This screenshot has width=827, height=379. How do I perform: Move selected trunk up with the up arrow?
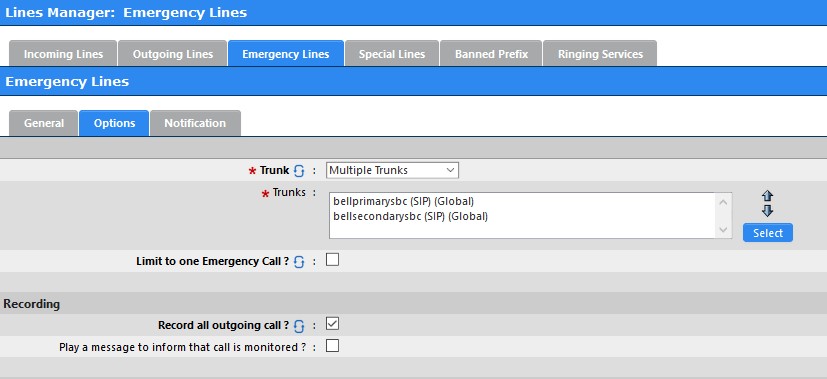(x=767, y=196)
